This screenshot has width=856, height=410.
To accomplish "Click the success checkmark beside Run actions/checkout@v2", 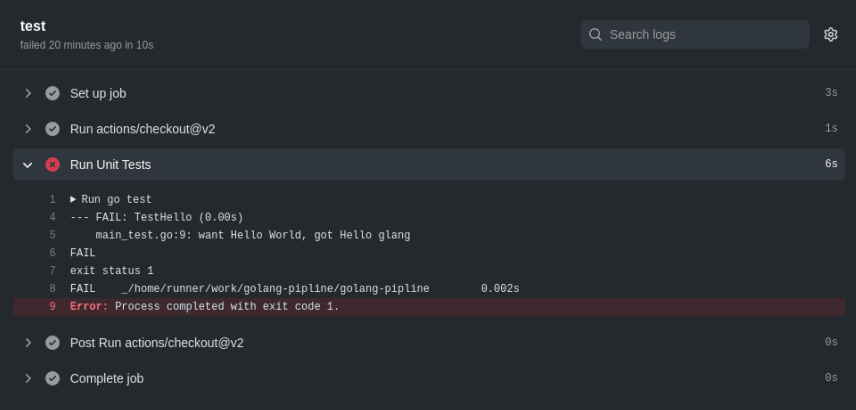I will tap(53, 129).
